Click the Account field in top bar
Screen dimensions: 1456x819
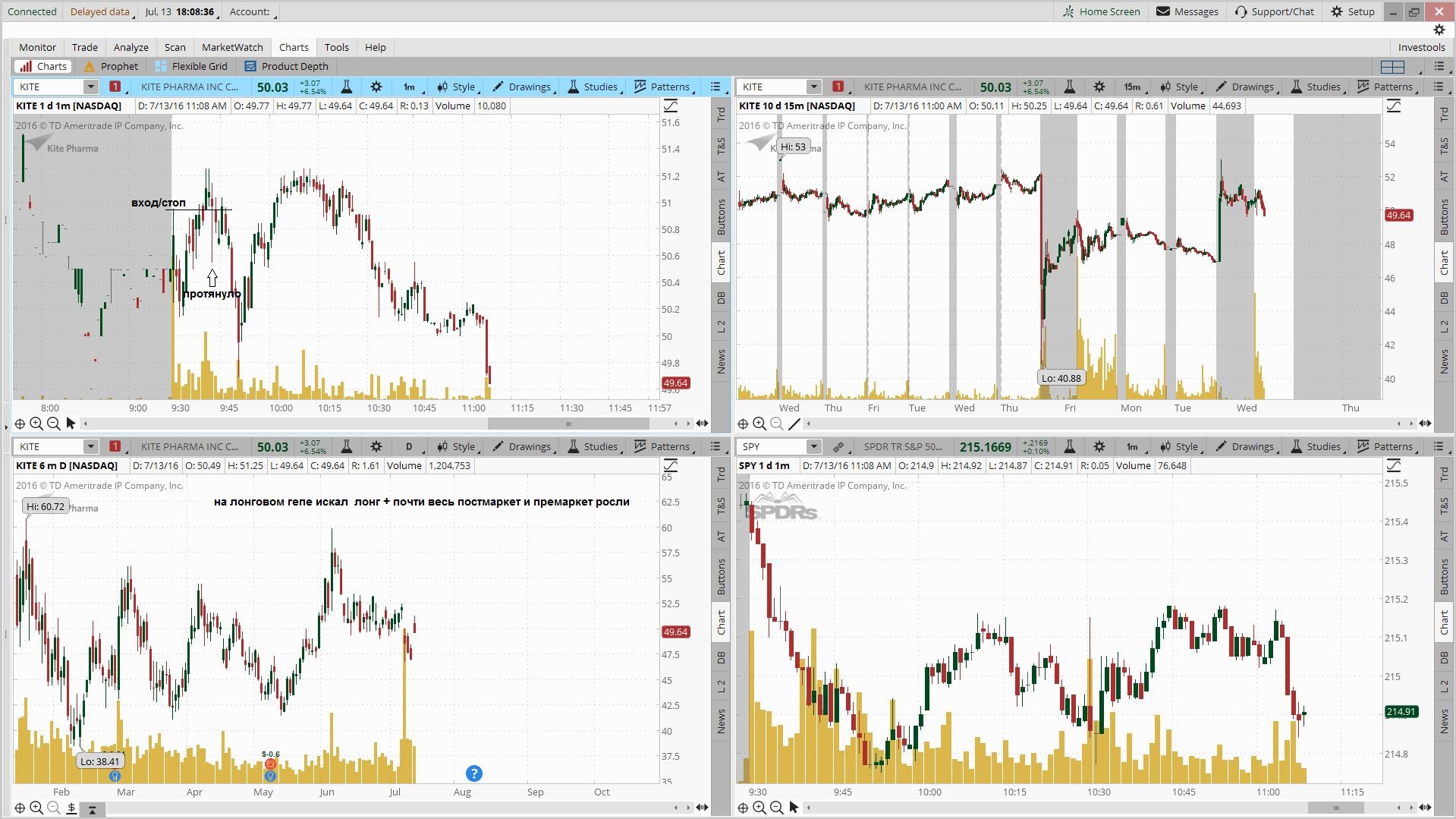(x=253, y=11)
